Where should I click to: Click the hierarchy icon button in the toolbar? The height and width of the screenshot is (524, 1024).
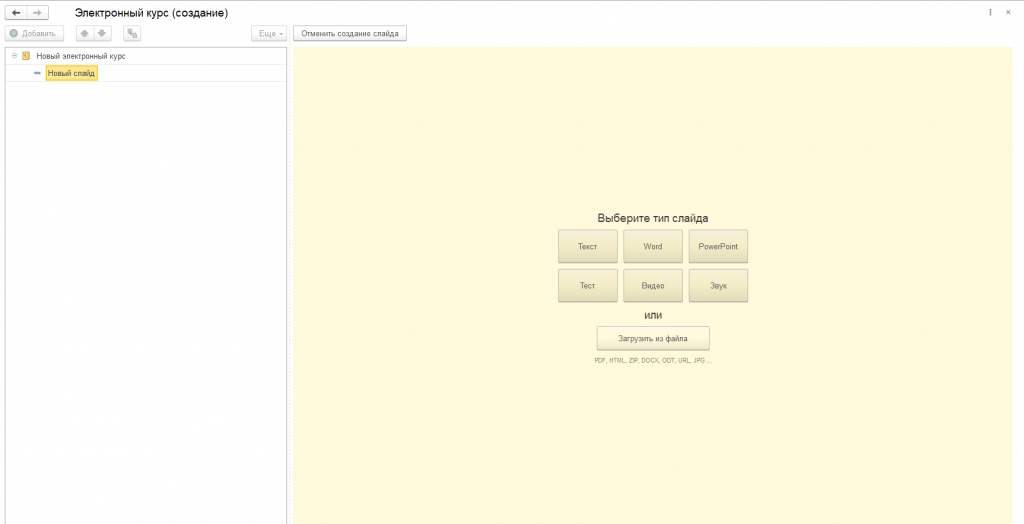click(132, 33)
